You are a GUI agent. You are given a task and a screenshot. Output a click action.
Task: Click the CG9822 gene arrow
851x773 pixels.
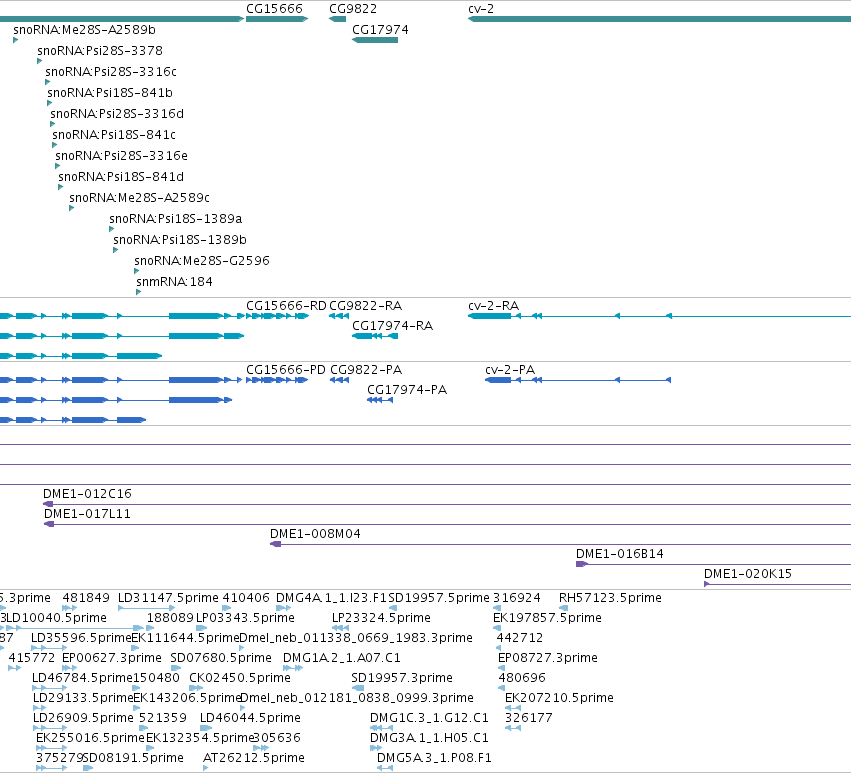pos(337,19)
